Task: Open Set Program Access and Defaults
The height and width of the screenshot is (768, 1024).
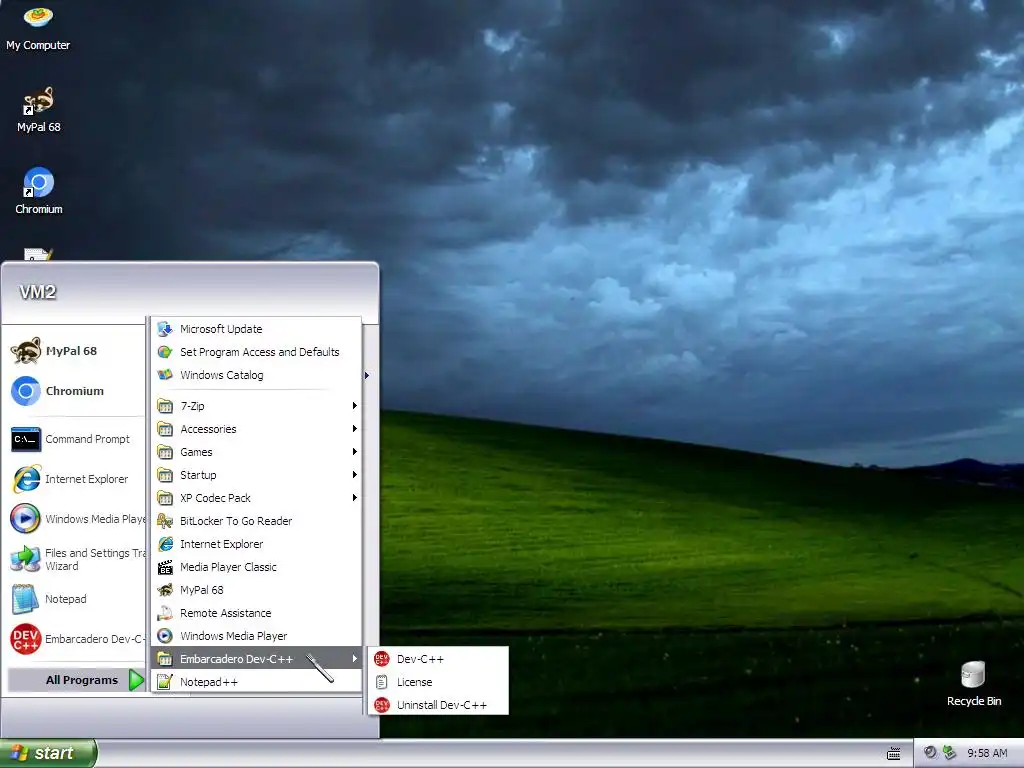Action: 257,352
